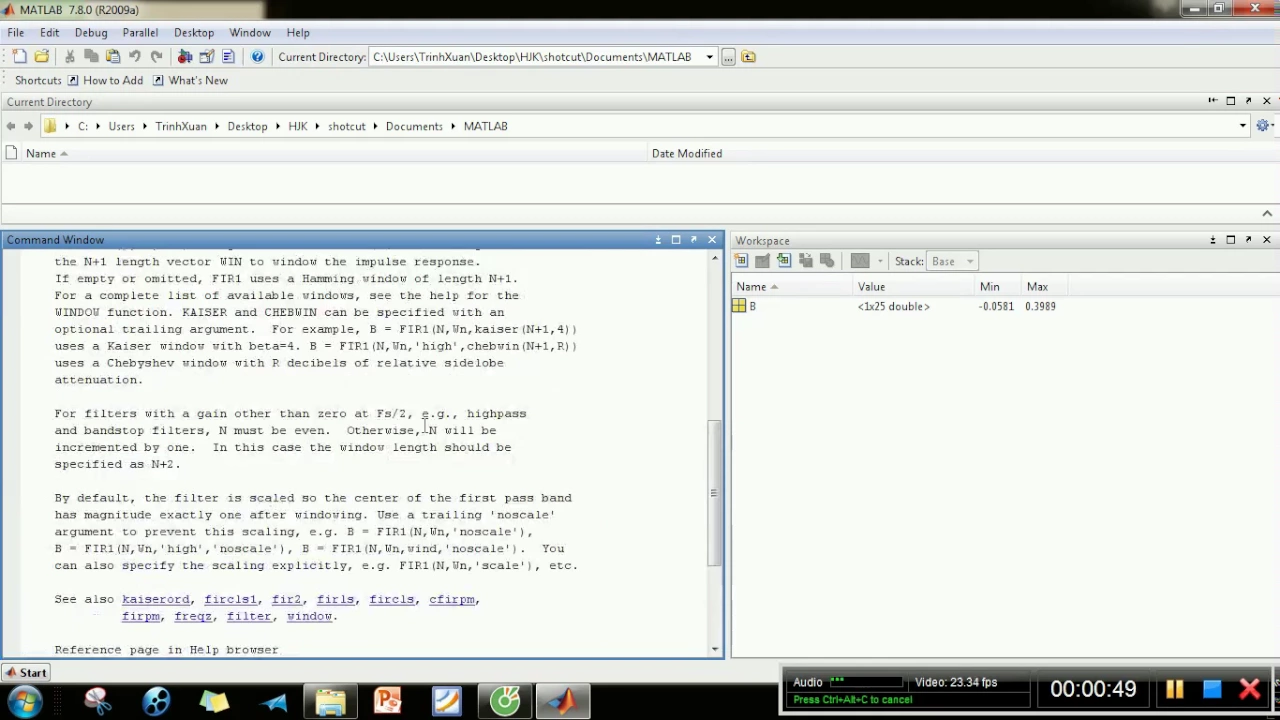The height and width of the screenshot is (720, 1280).
Task: Browse for folder ellipsis button
Action: pyautogui.click(x=728, y=57)
